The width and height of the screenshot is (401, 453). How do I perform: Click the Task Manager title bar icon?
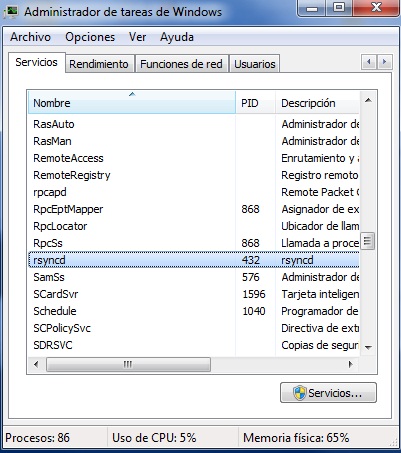coord(11,12)
